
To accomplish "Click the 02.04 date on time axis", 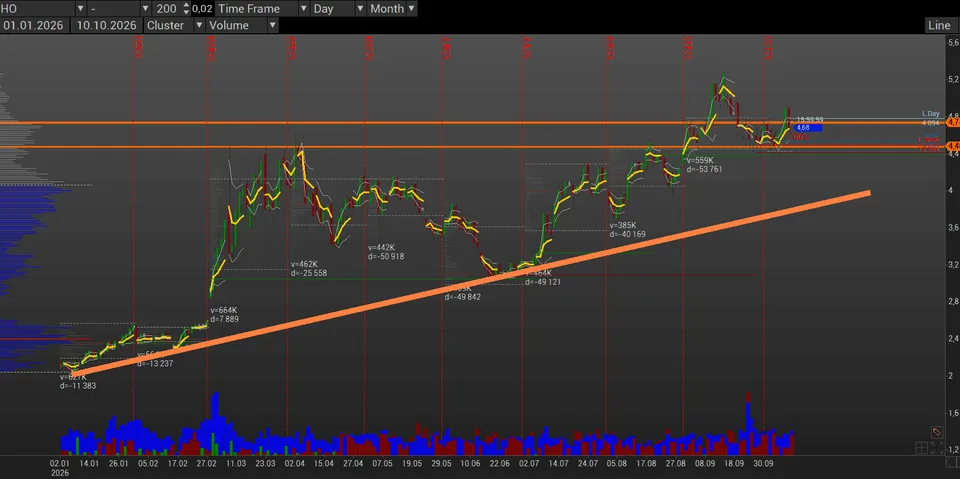I will (294, 464).
